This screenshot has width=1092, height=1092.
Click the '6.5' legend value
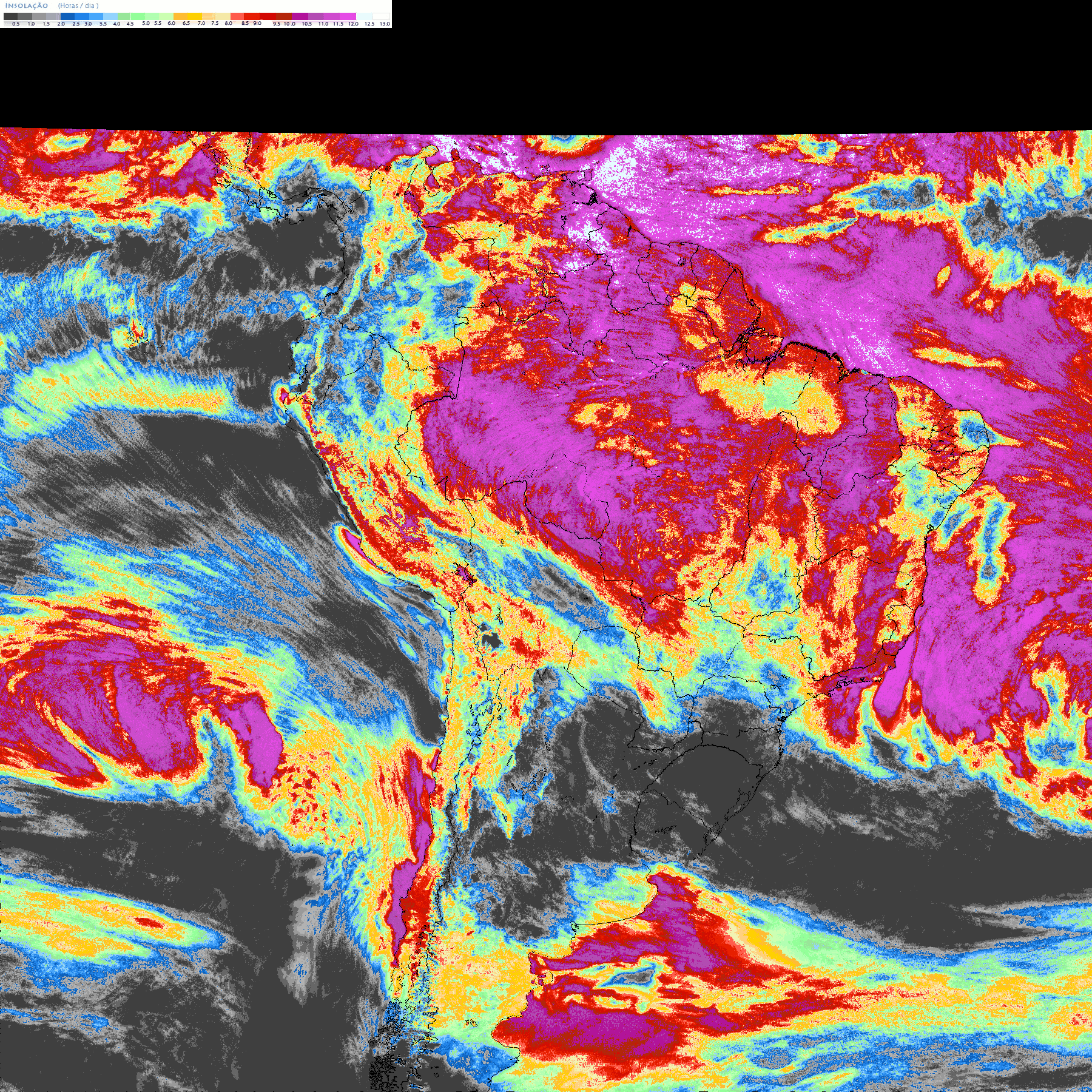point(186,23)
